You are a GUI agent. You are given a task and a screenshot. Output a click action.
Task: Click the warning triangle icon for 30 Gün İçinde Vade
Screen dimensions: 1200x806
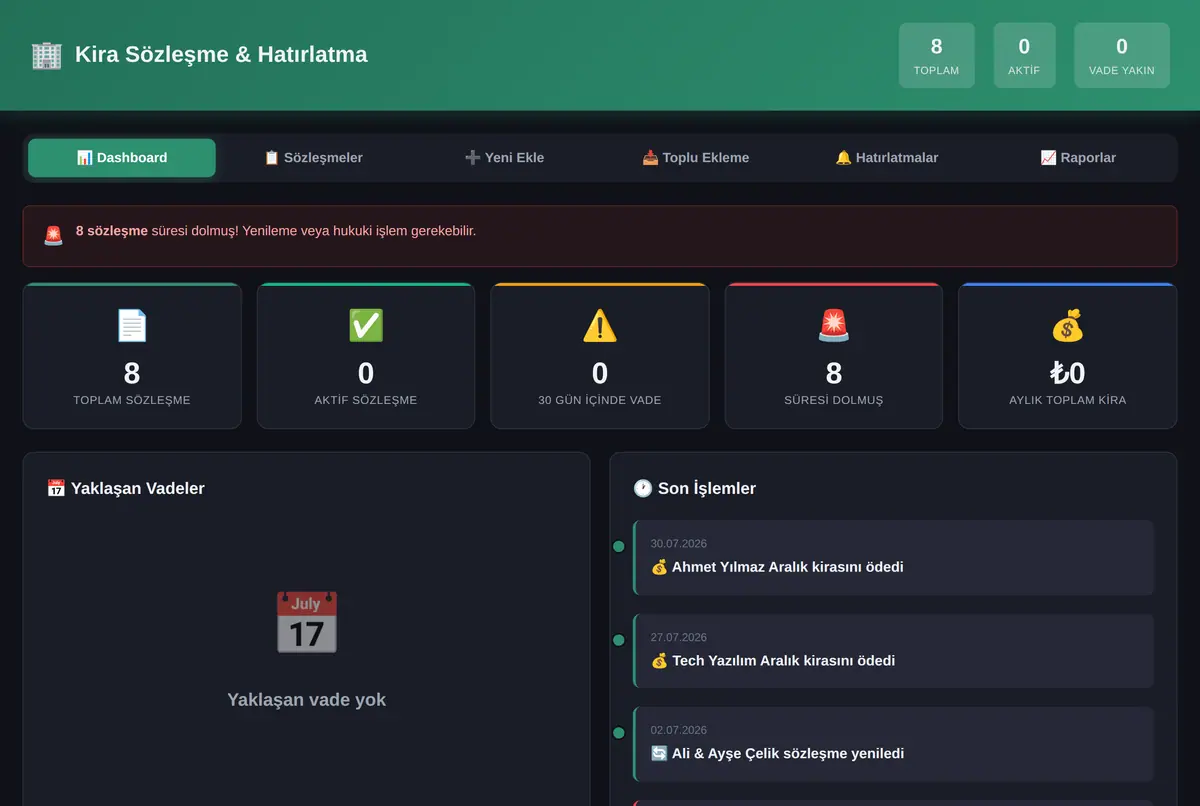(x=600, y=325)
